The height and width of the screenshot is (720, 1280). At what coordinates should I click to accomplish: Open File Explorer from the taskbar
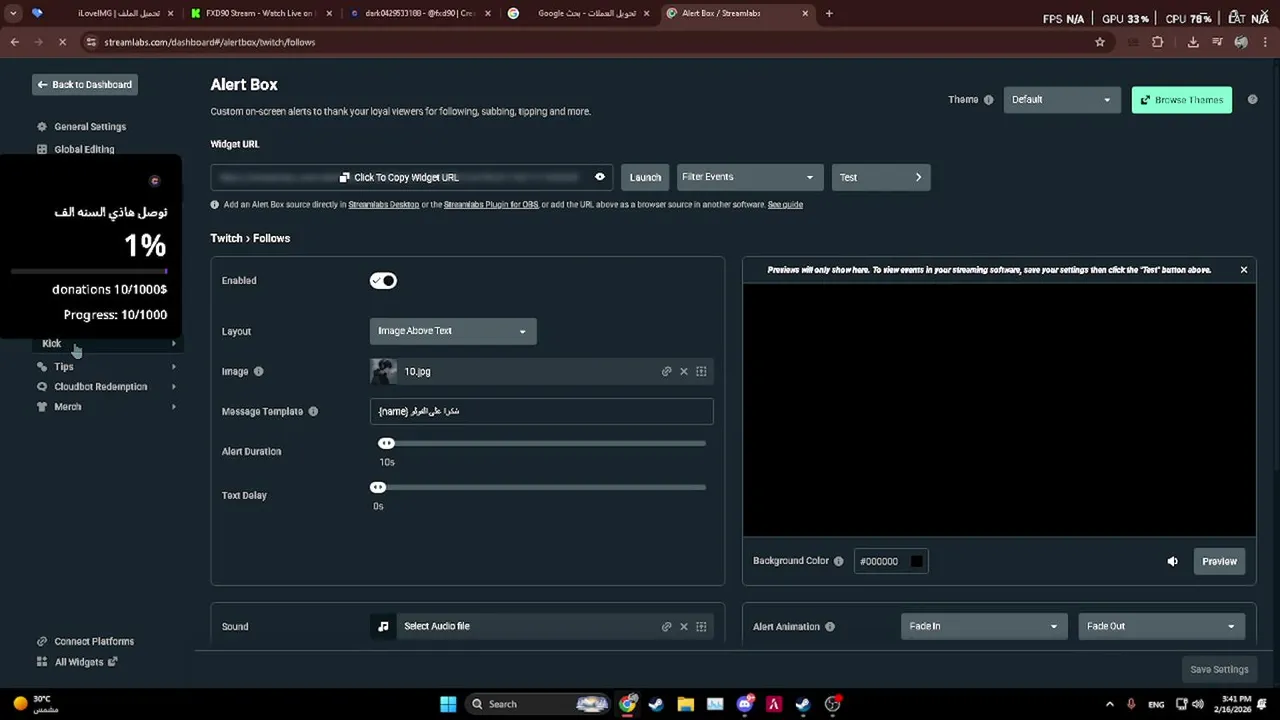point(686,704)
